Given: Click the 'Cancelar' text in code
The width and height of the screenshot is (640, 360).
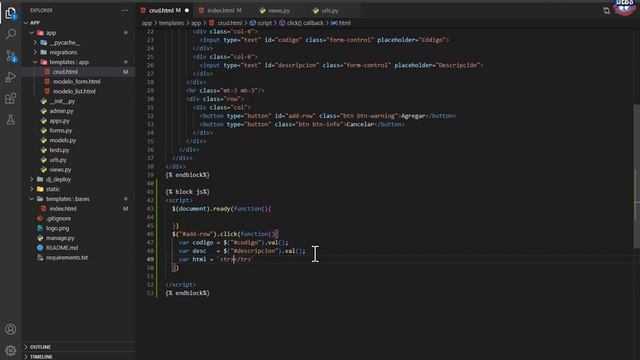Looking at the screenshot, I should click(360, 124).
